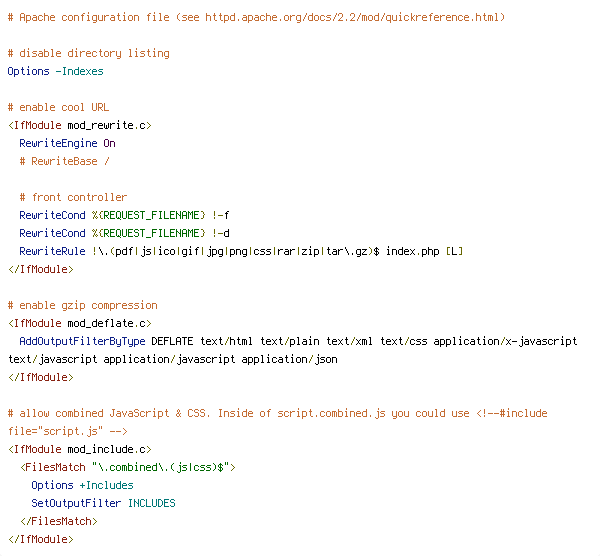Click the RewriteCond line ending with !-f

[125, 215]
